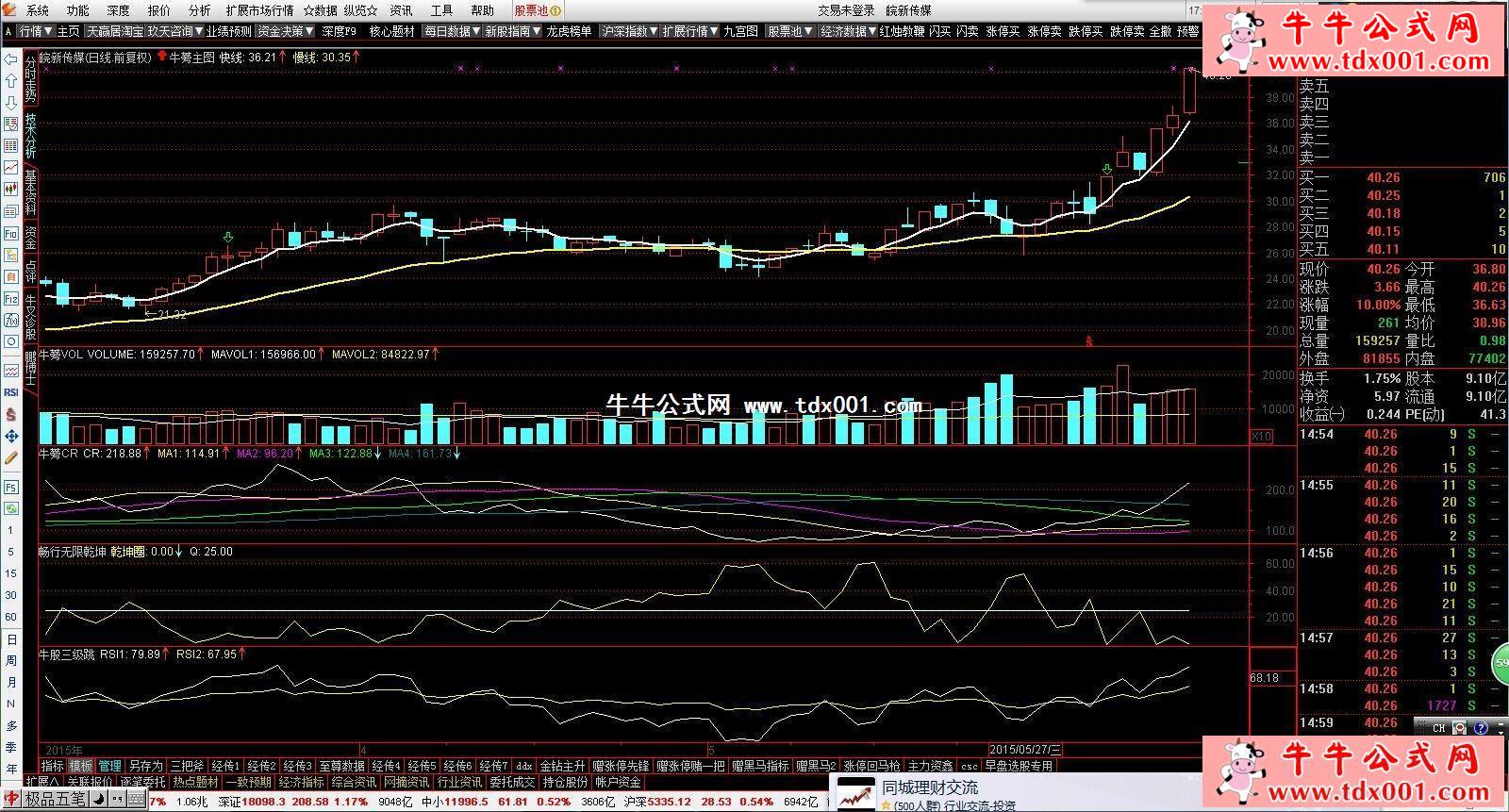Expand the 行情 dropdown in the toolbar
Image resolution: width=1509 pixels, height=812 pixels.
36,31
